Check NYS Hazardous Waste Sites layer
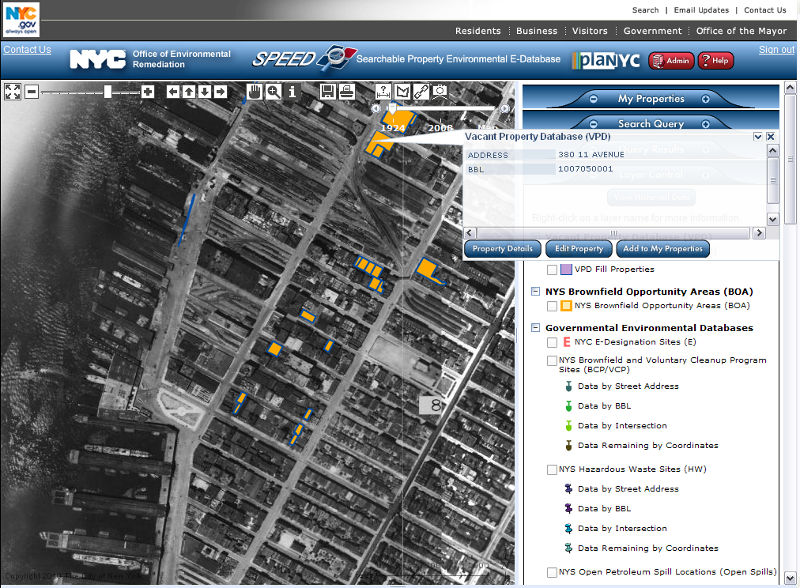800x588 pixels. (x=552, y=470)
